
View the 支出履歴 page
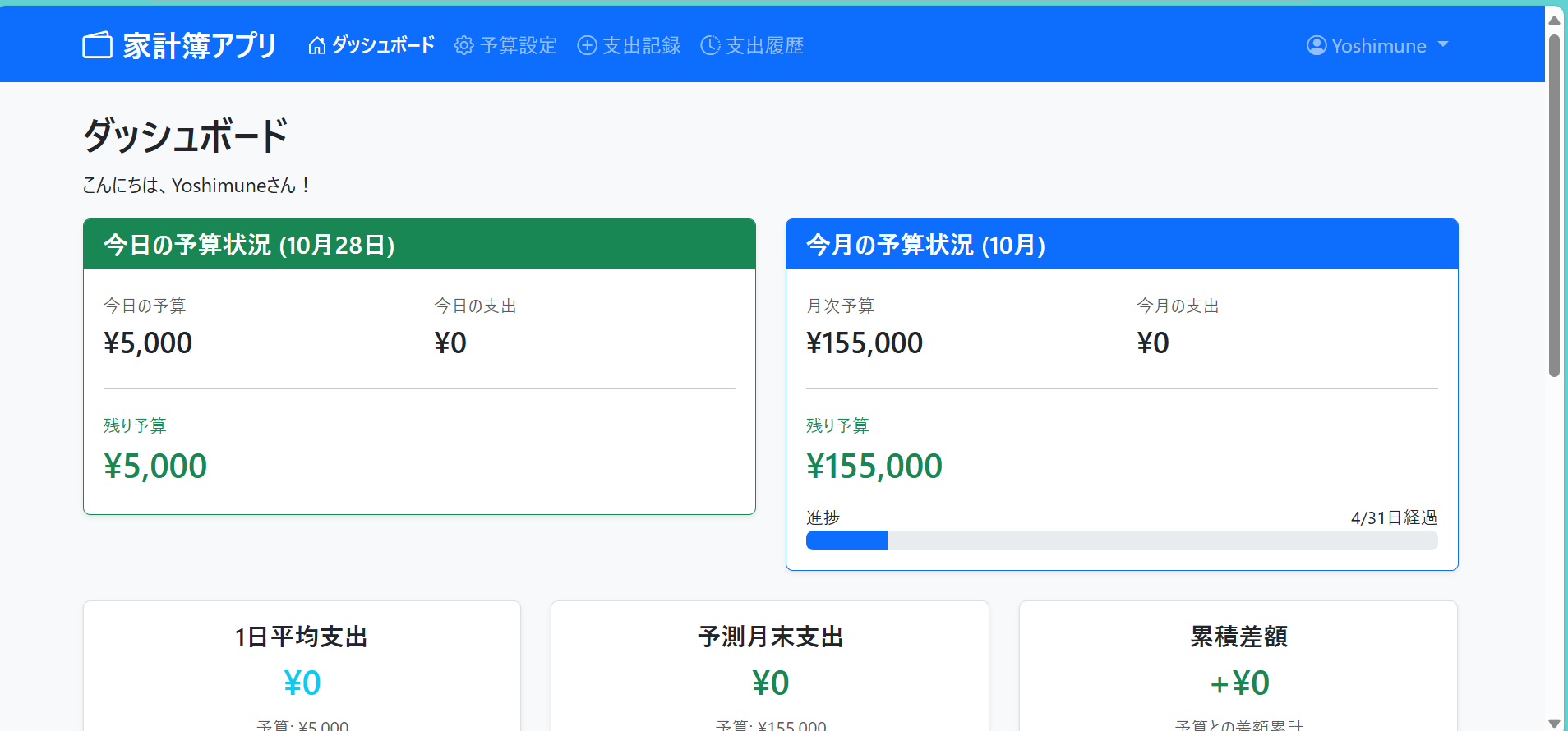click(752, 45)
